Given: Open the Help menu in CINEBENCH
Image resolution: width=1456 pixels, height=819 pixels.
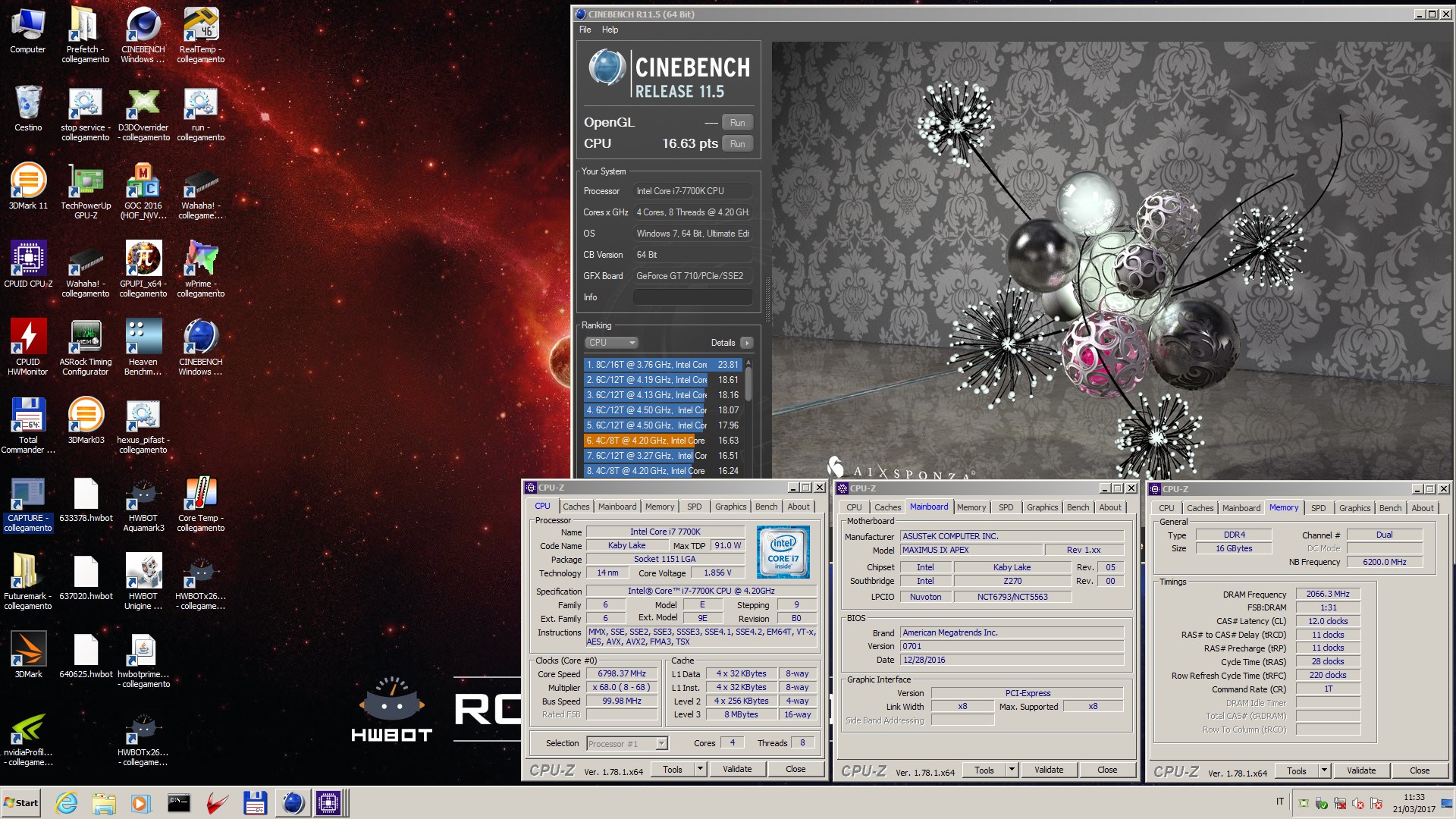Looking at the screenshot, I should click(610, 30).
